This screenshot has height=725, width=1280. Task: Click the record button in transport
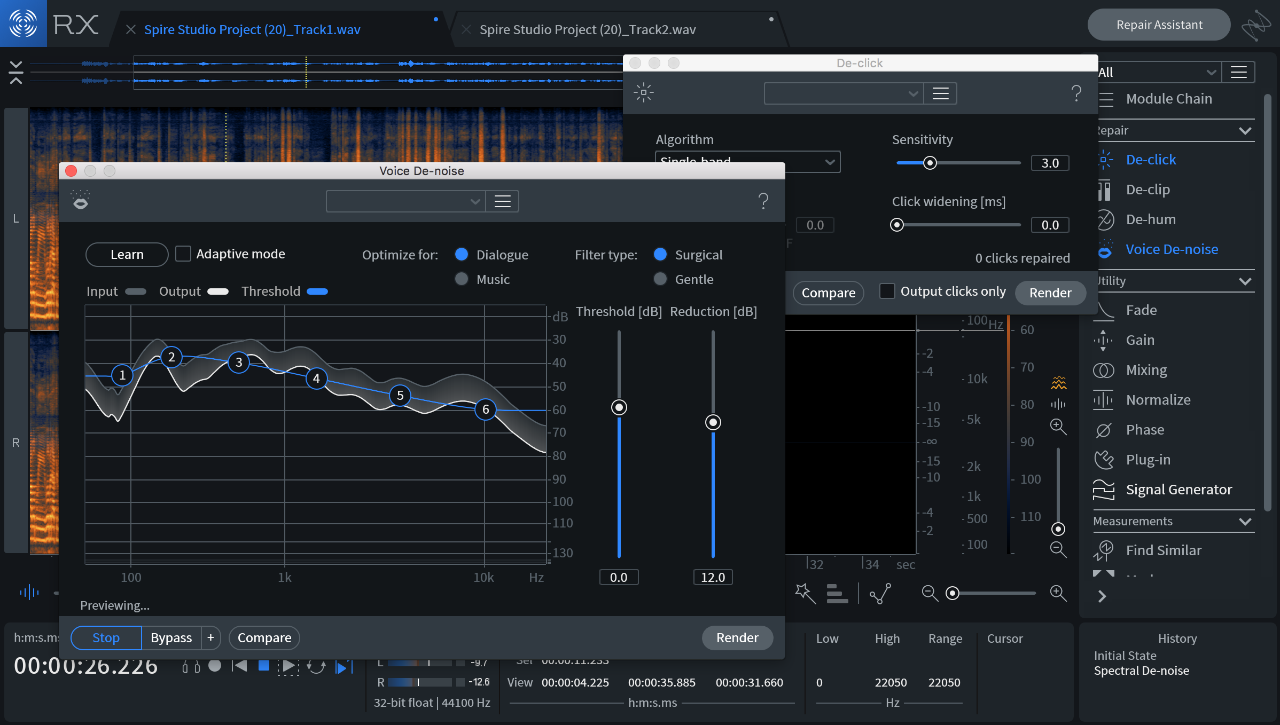[214, 666]
